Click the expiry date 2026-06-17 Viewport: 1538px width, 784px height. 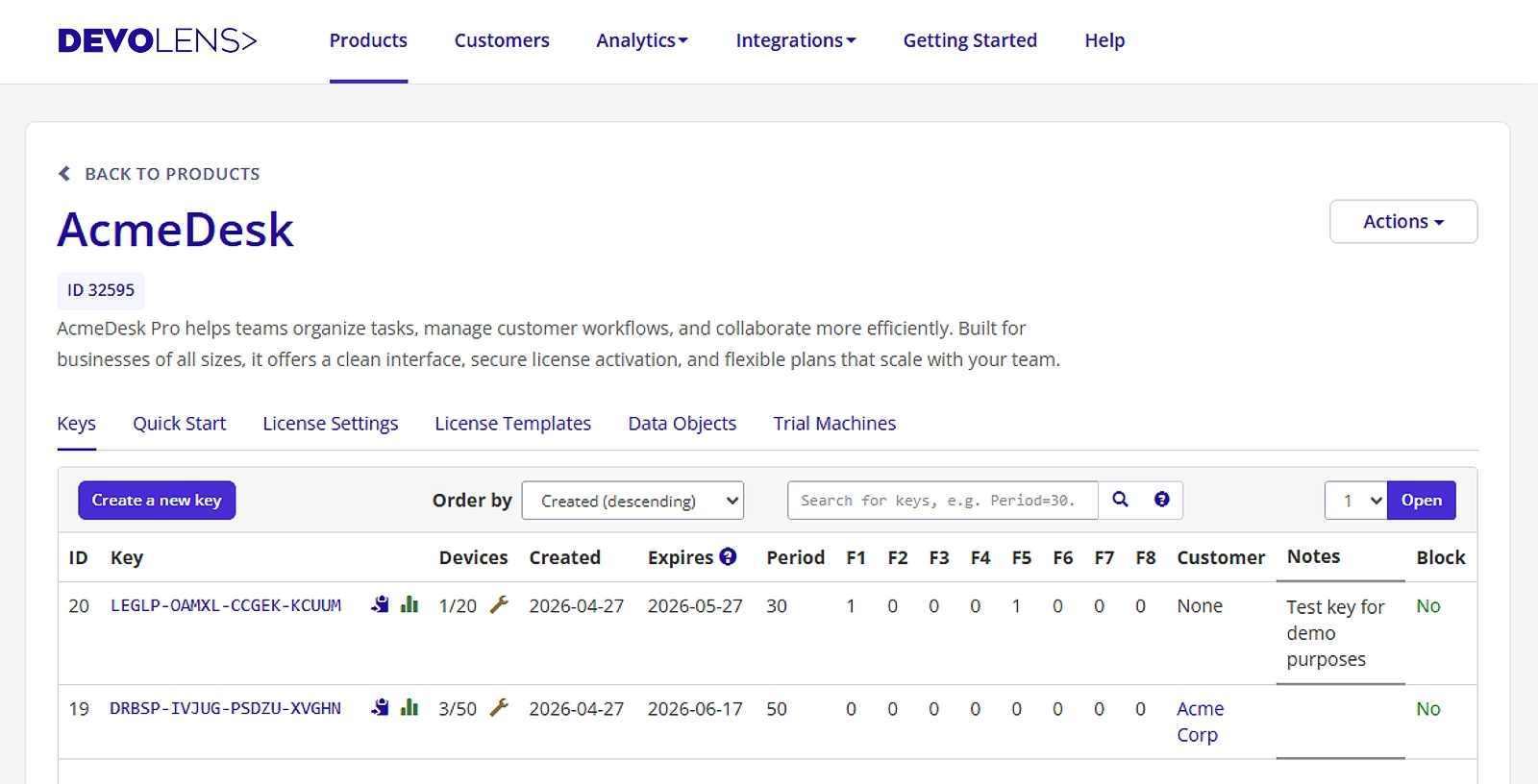point(695,709)
